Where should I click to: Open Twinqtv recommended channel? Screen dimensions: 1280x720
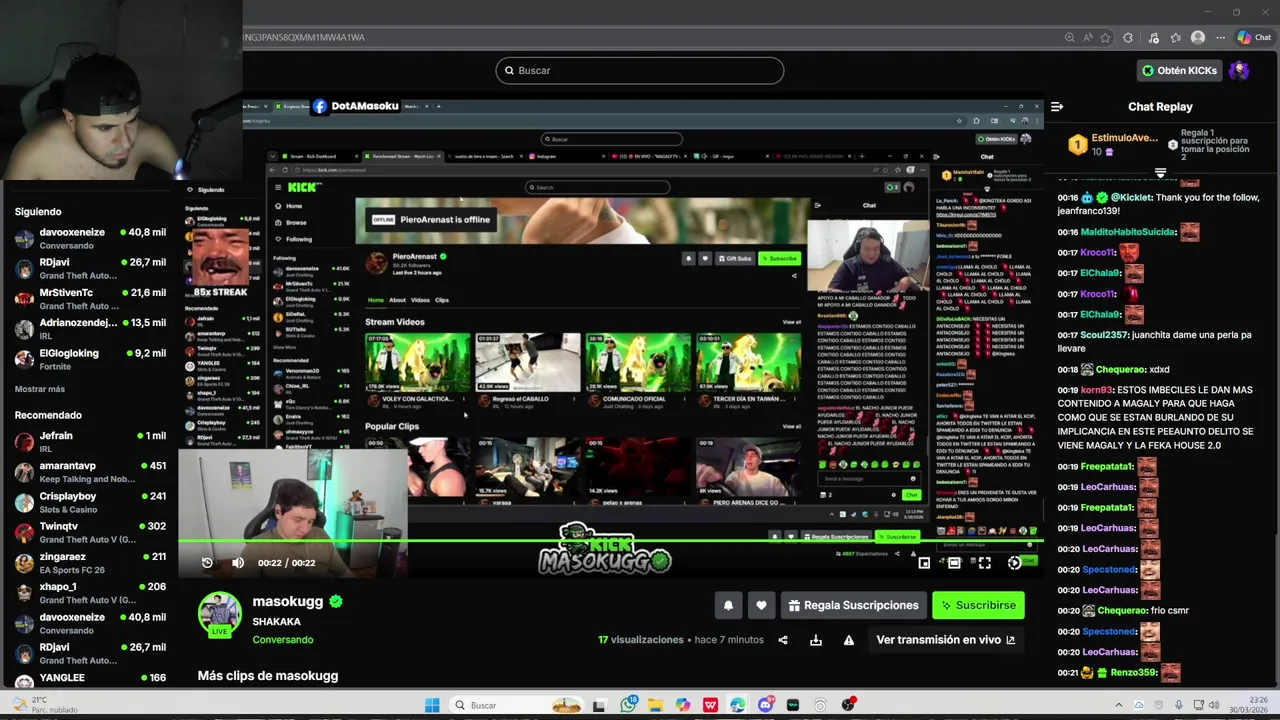[x=90, y=532]
